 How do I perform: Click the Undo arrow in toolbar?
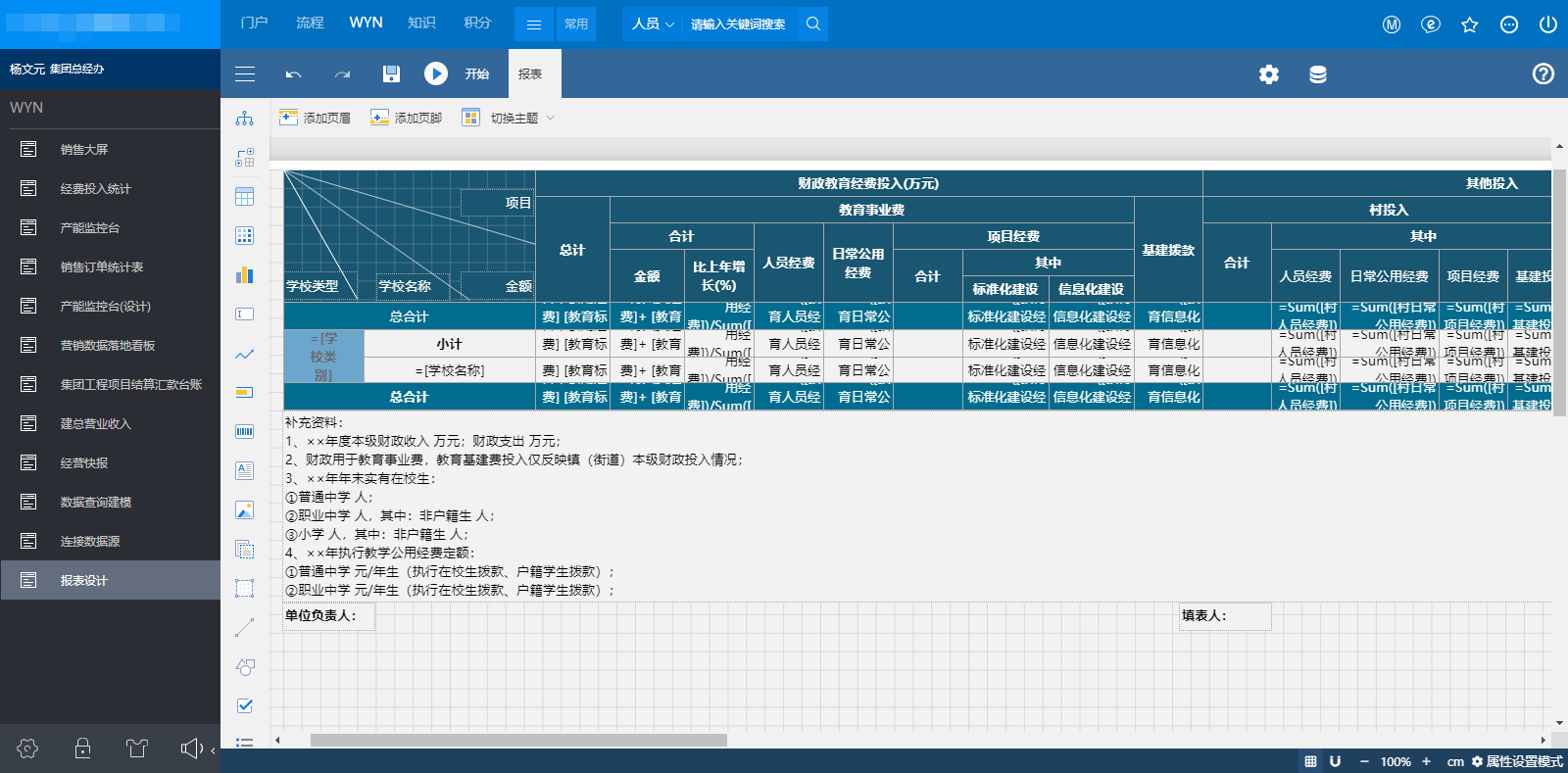293,73
